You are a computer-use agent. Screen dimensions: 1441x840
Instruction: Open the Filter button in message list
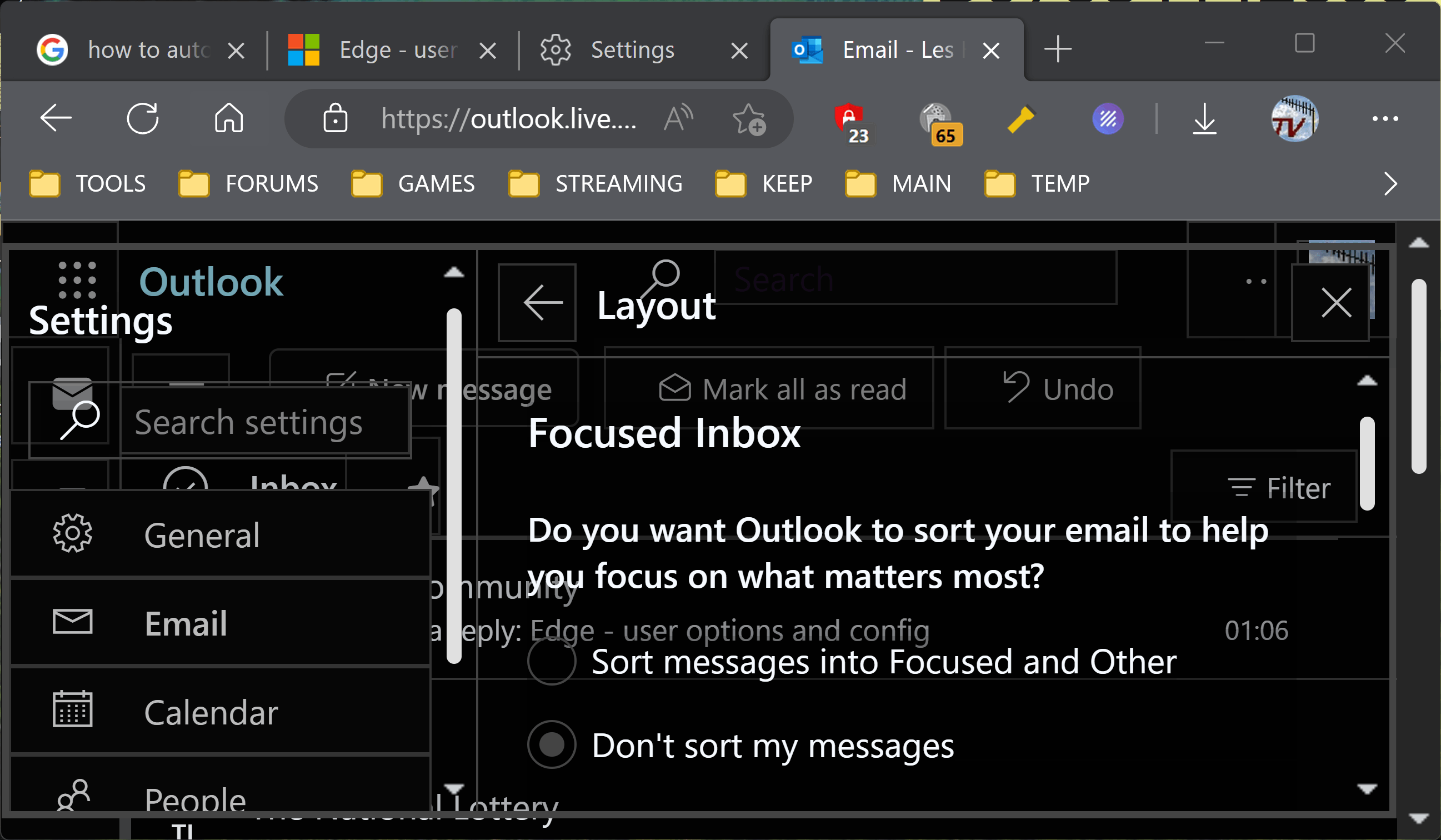click(x=1264, y=487)
